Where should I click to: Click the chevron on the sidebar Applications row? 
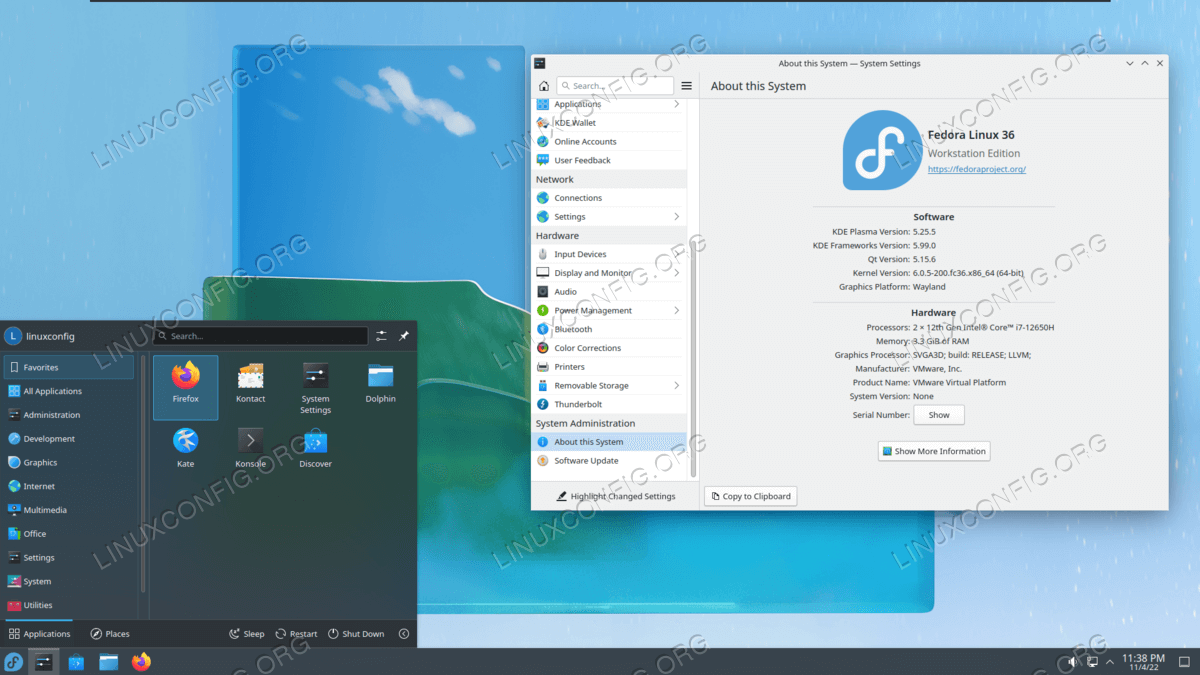click(x=676, y=104)
